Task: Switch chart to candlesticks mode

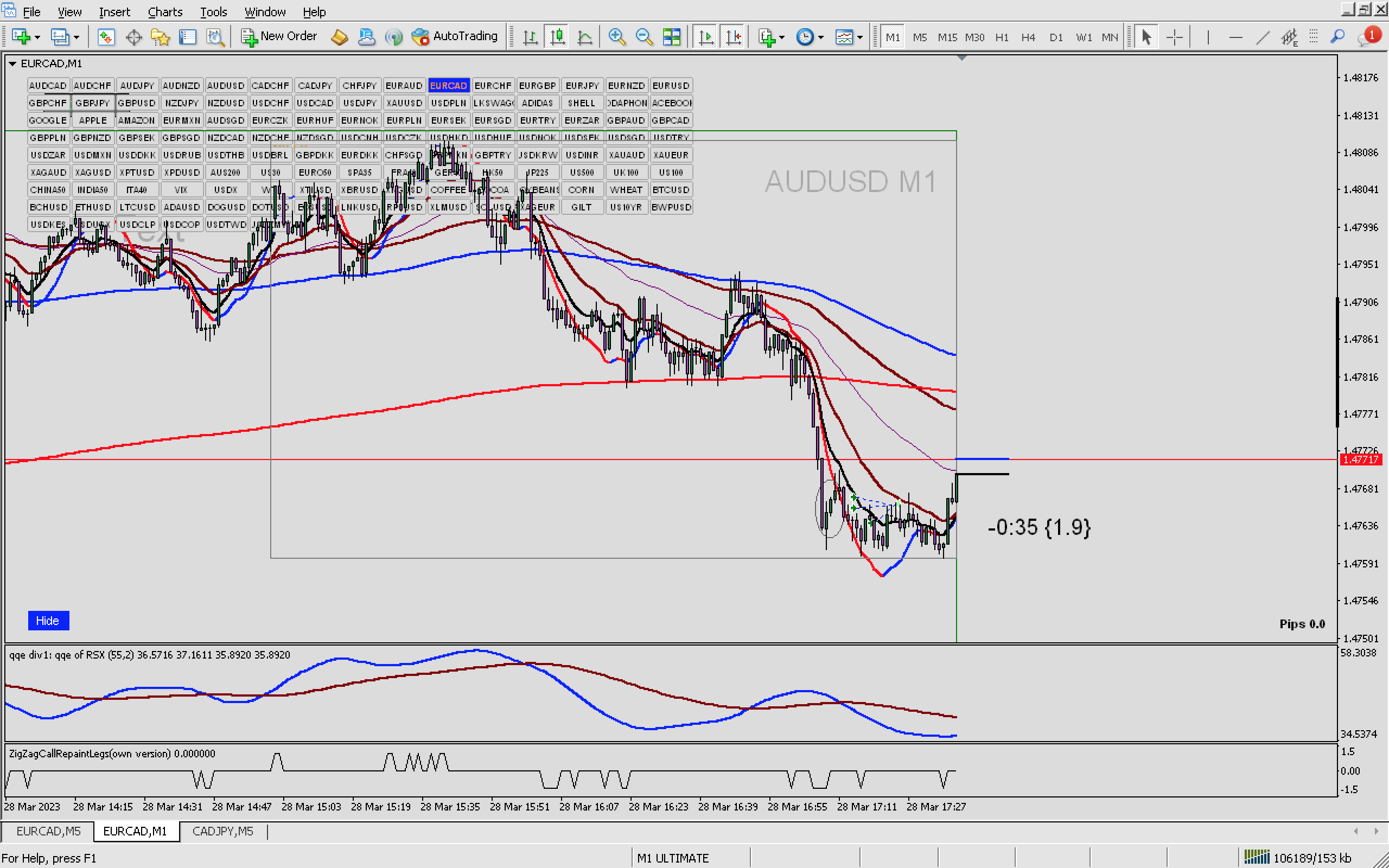Action: (x=557, y=37)
